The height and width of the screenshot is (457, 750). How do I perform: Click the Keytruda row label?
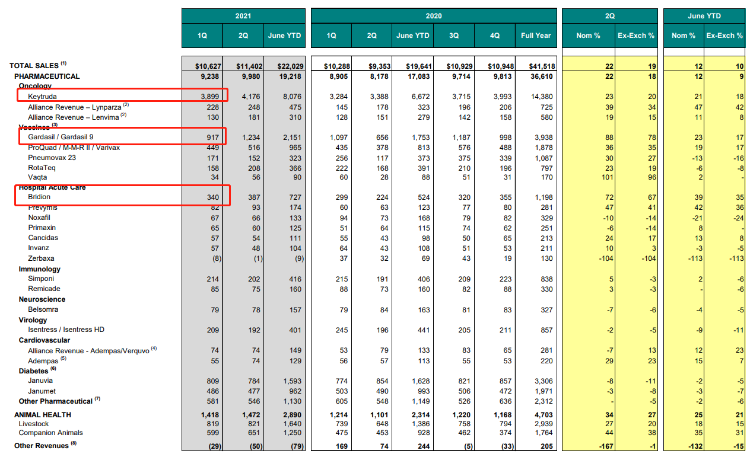tap(42, 96)
